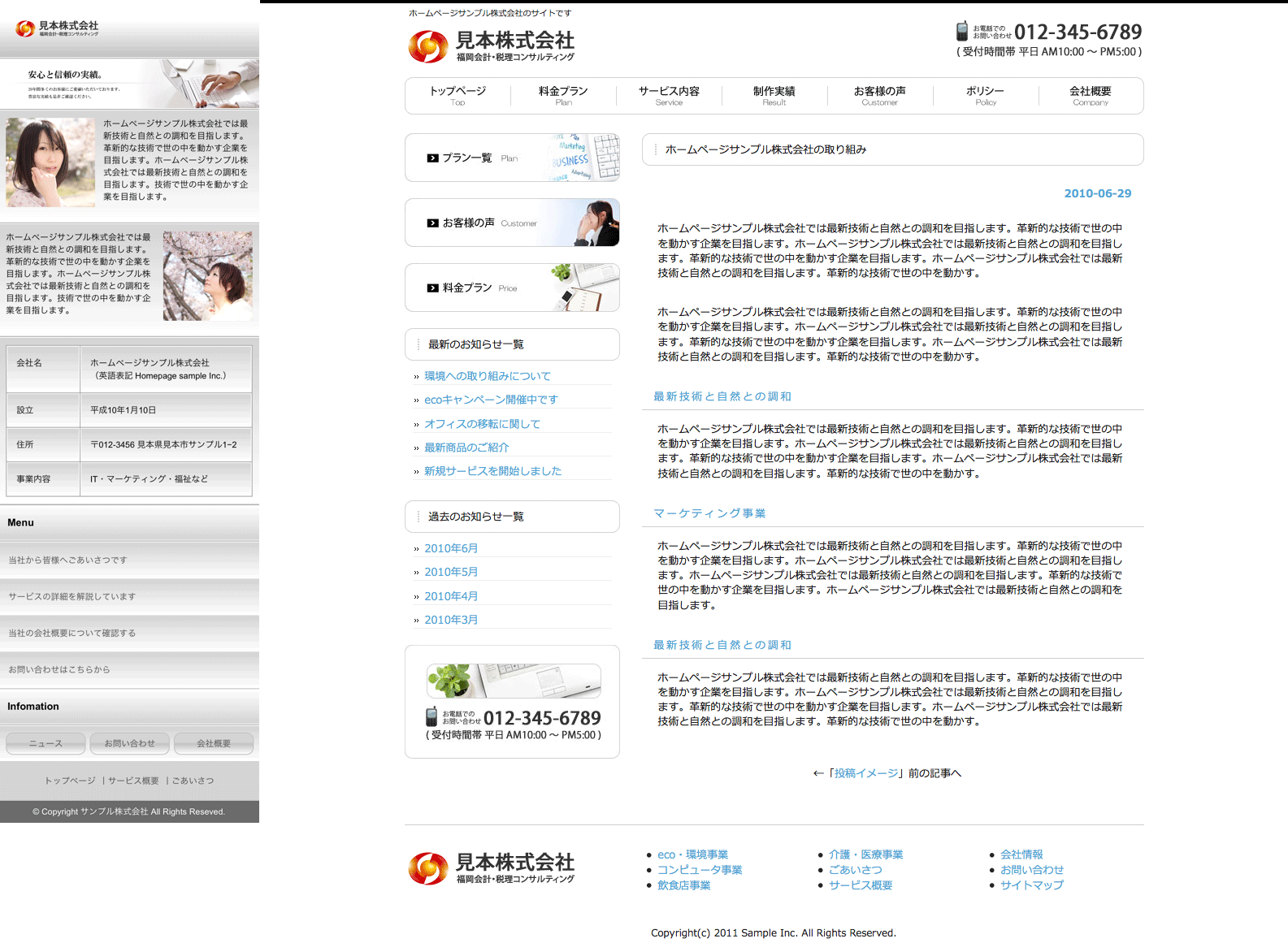
Task: Click the arrow icon beside お客様の声 banner
Action: (x=433, y=223)
